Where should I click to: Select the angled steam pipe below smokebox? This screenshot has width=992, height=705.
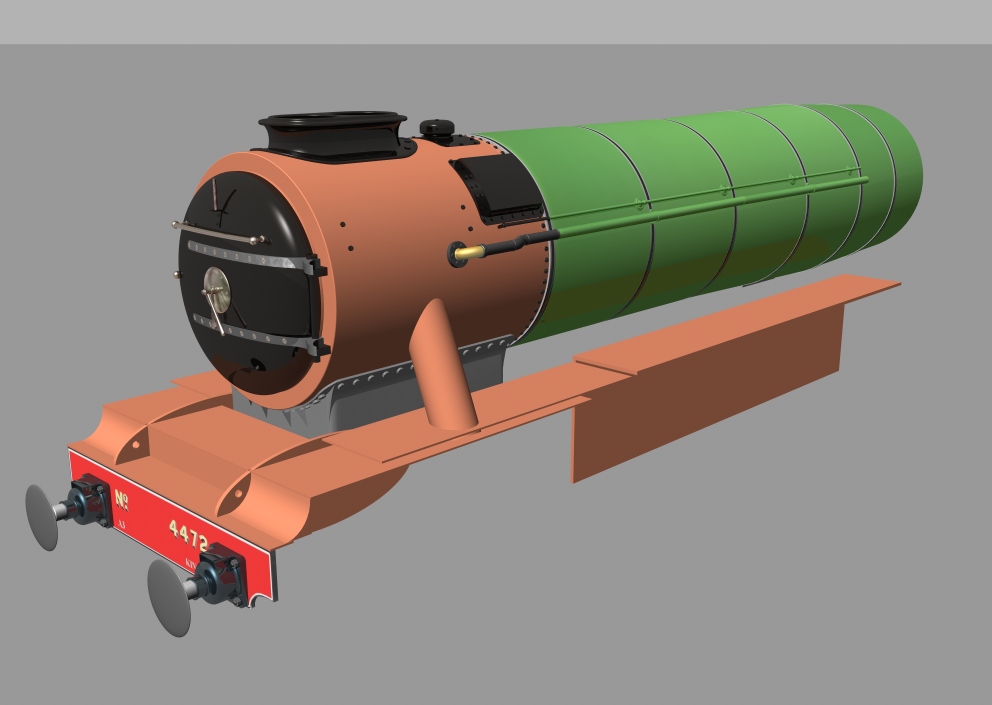(443, 363)
